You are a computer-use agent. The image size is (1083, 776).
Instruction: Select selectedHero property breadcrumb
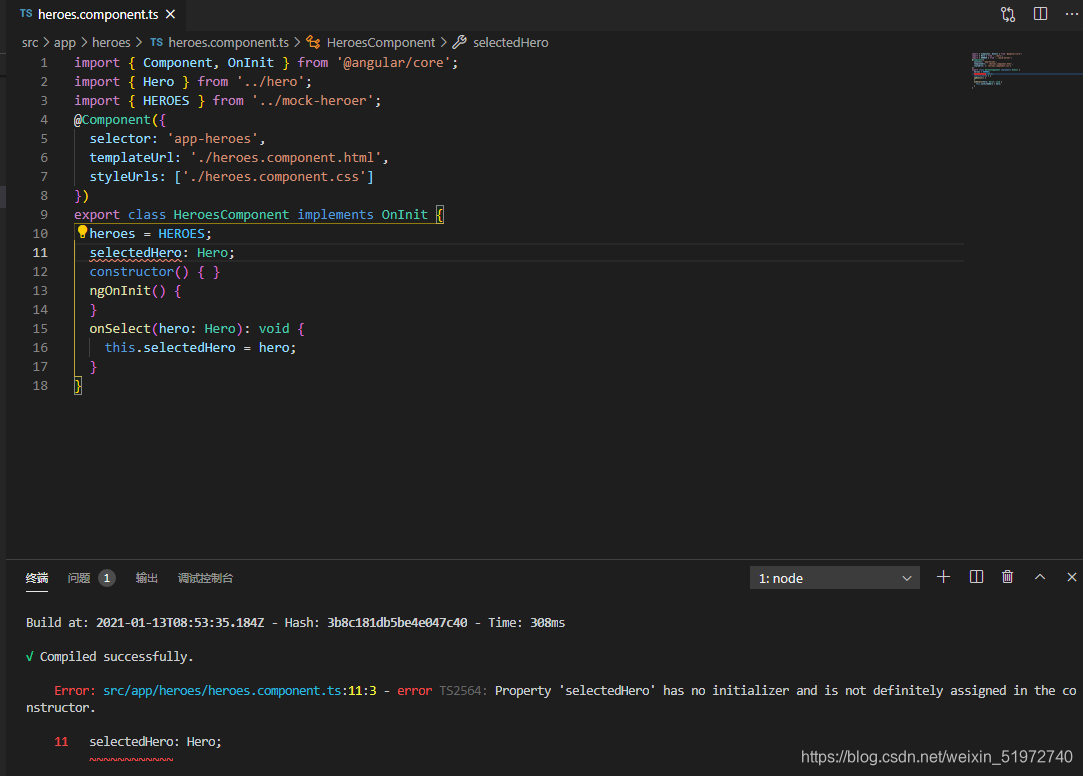click(510, 42)
